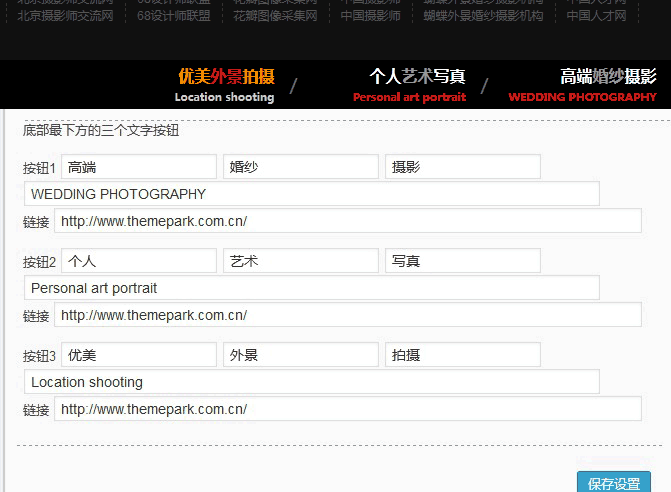Select the button 2 field containing 艺术
The width and height of the screenshot is (671, 492).
[300, 261]
